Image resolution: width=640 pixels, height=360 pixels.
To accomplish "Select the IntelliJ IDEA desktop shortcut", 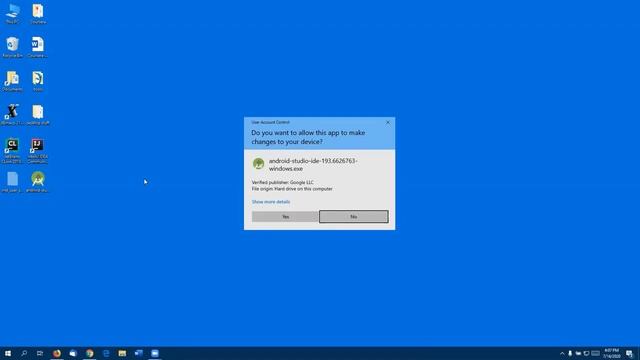I will click(38, 150).
